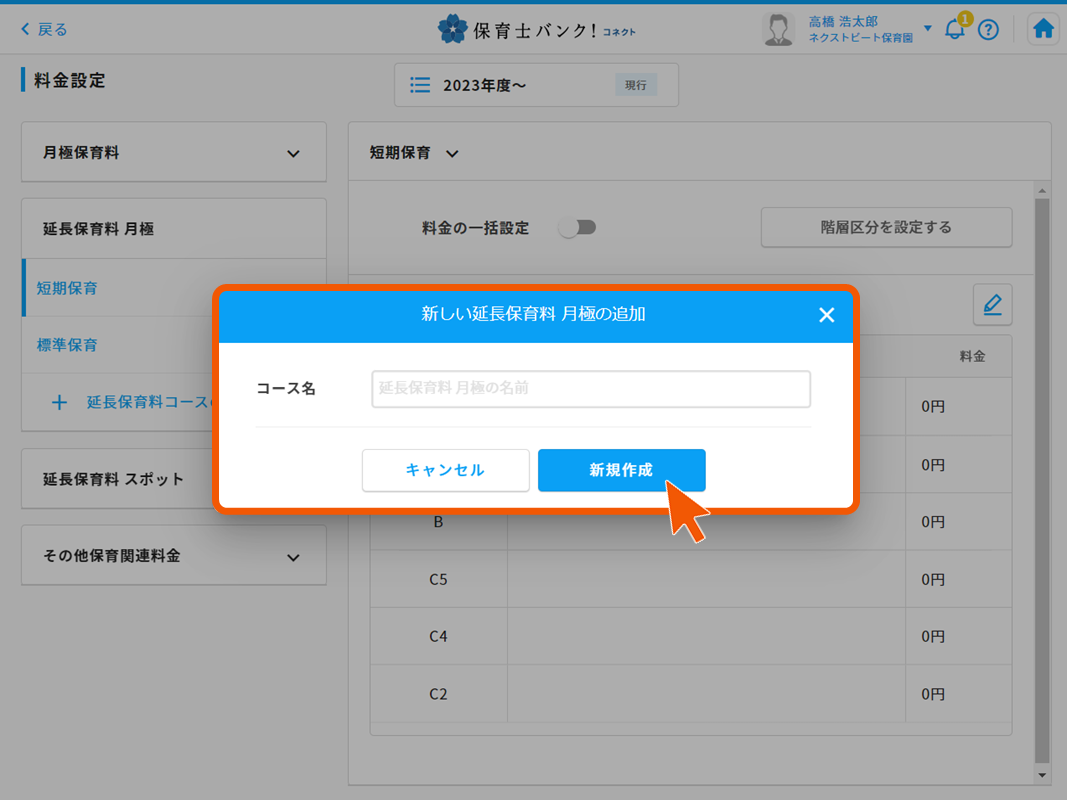Collapse the 短期保育 panel chevron
This screenshot has height=800, width=1067.
point(452,153)
